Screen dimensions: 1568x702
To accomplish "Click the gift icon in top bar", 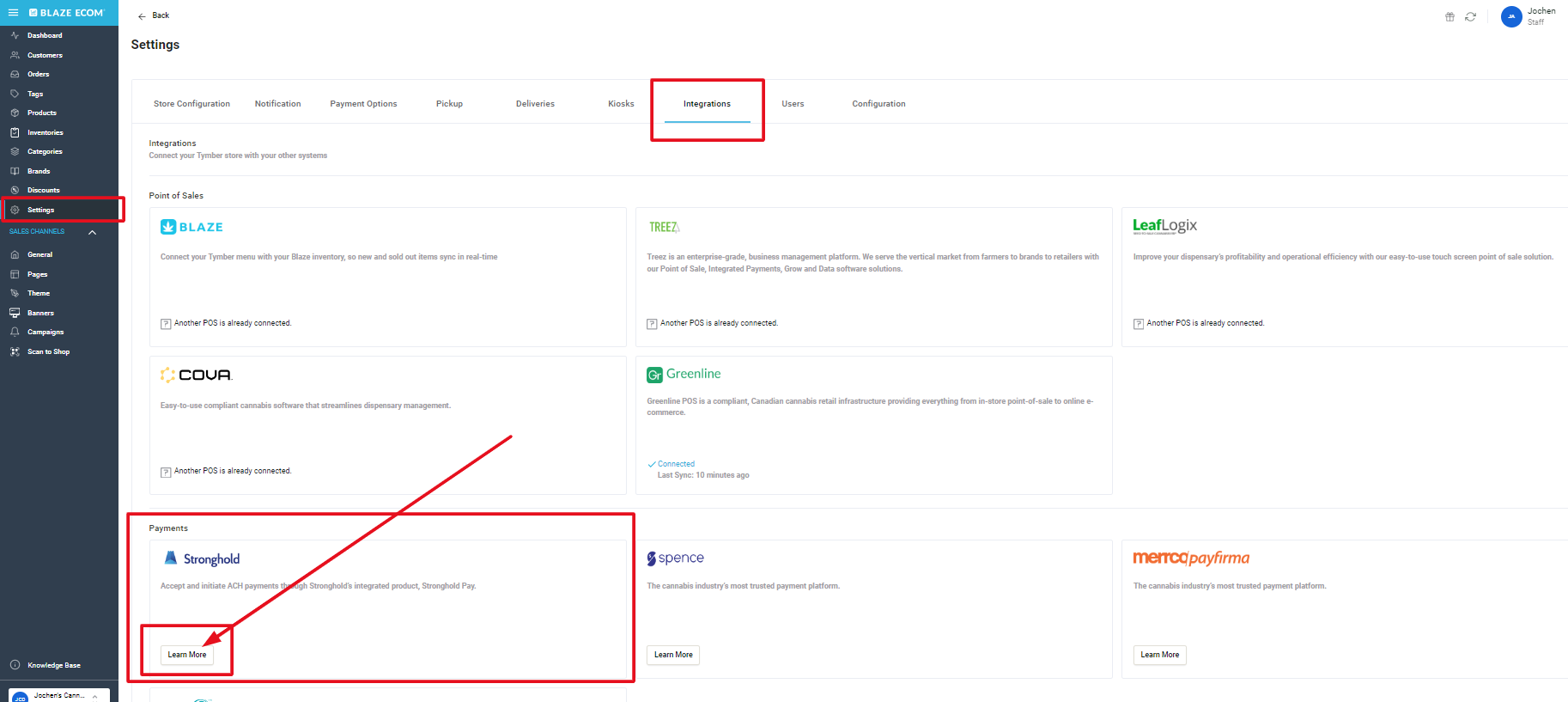I will point(1449,17).
